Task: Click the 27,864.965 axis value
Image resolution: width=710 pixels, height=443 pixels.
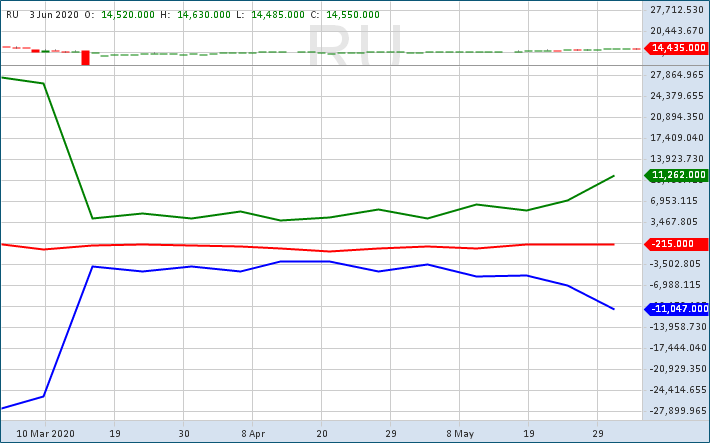Action: [x=677, y=75]
